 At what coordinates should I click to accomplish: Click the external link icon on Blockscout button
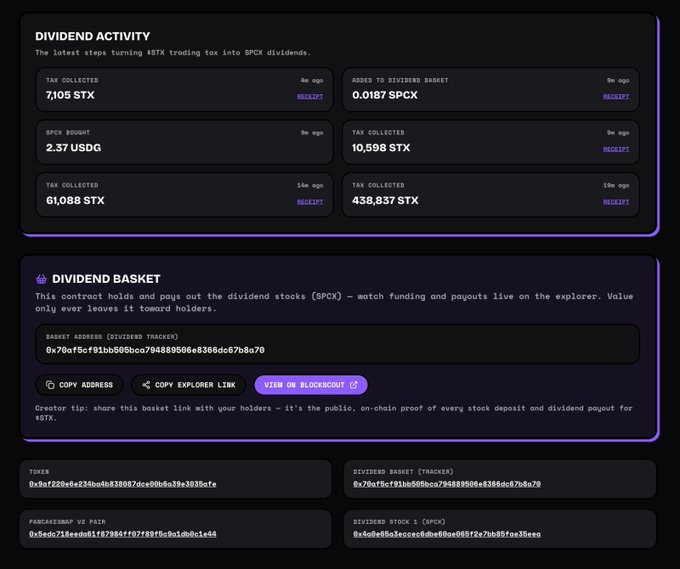(x=354, y=385)
